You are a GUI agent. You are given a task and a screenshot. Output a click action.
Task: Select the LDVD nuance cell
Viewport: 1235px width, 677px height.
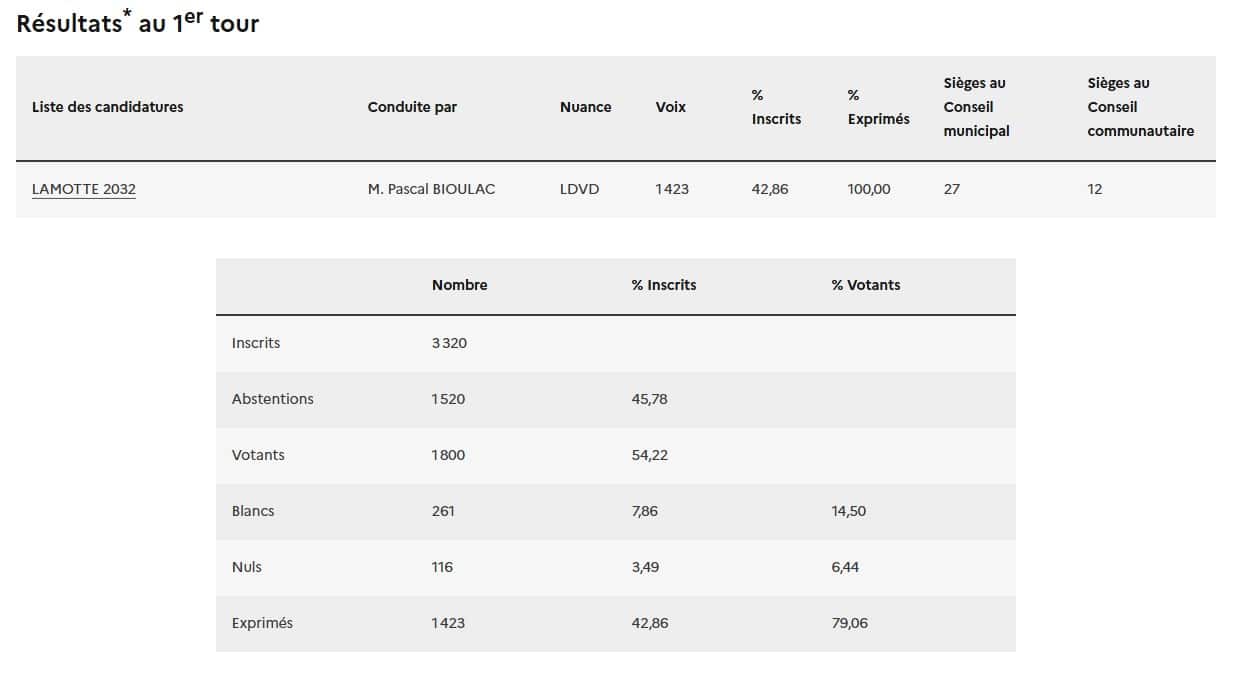pos(580,189)
